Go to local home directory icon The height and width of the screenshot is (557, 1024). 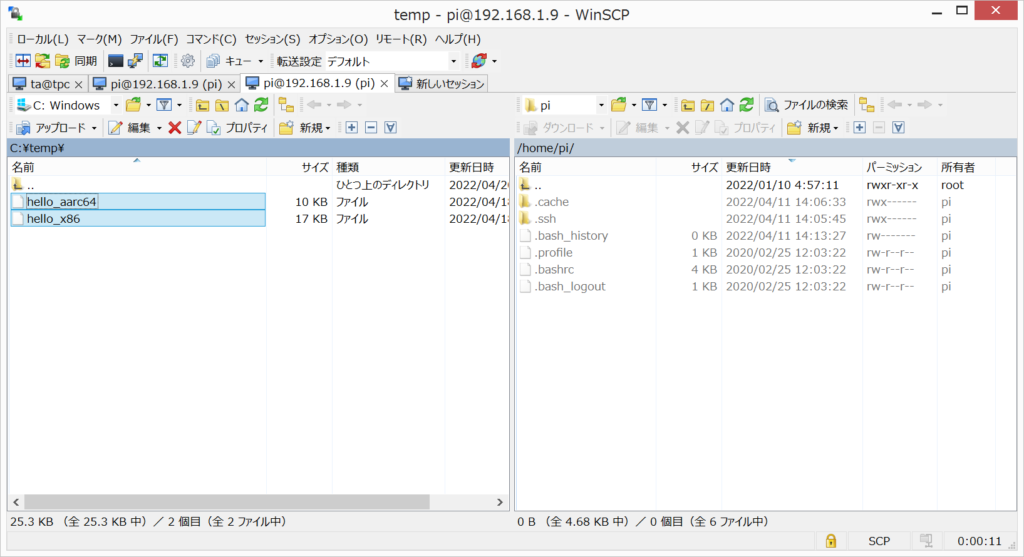[242, 105]
